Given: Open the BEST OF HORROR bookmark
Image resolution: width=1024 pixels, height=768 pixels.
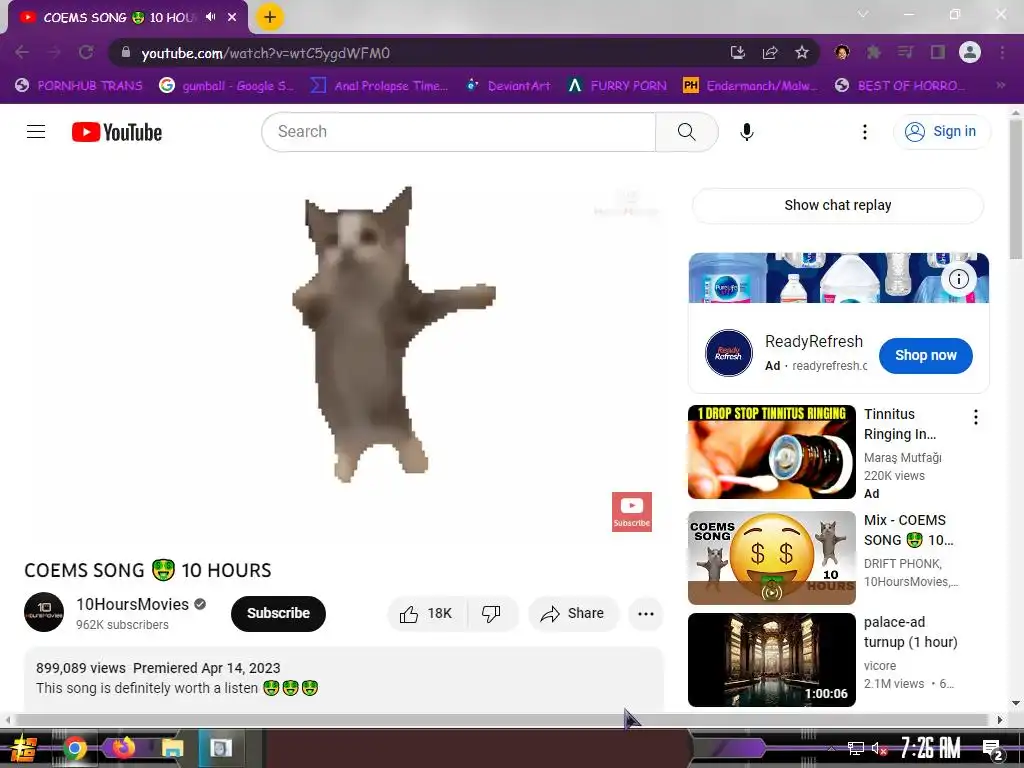Looking at the screenshot, I should (x=900, y=86).
